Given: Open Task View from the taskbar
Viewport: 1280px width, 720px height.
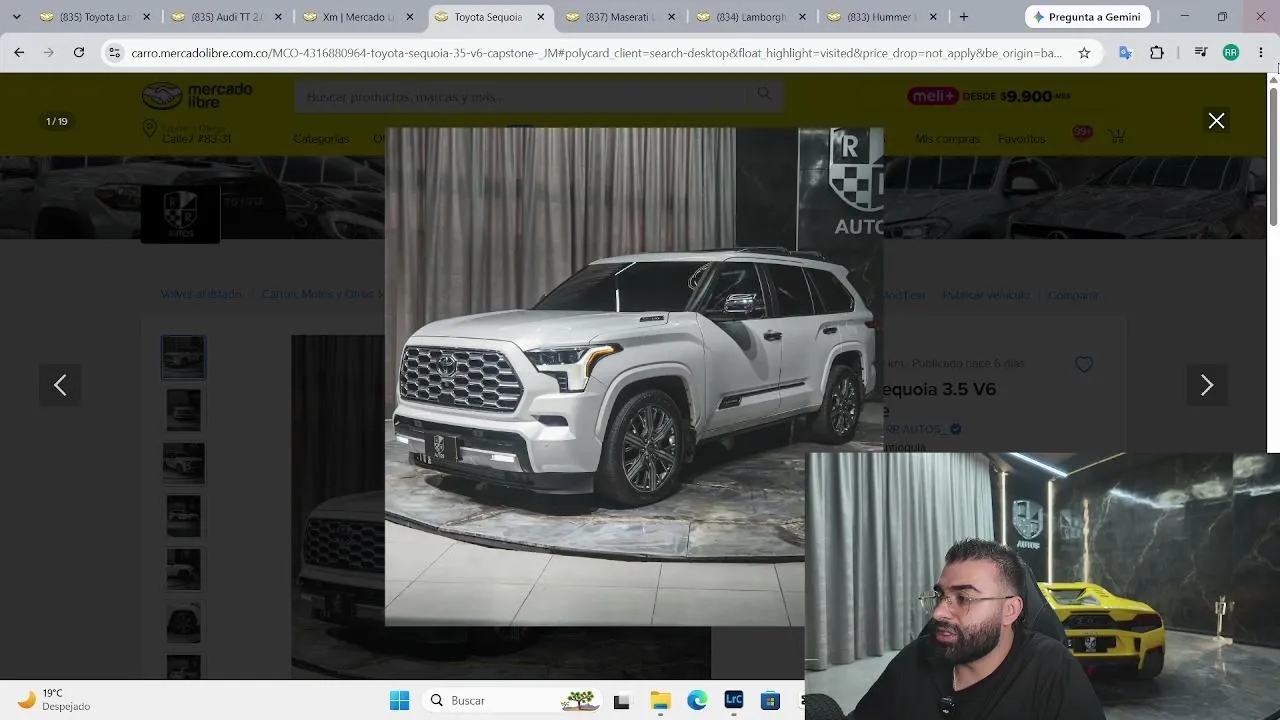Looking at the screenshot, I should 621,701.
